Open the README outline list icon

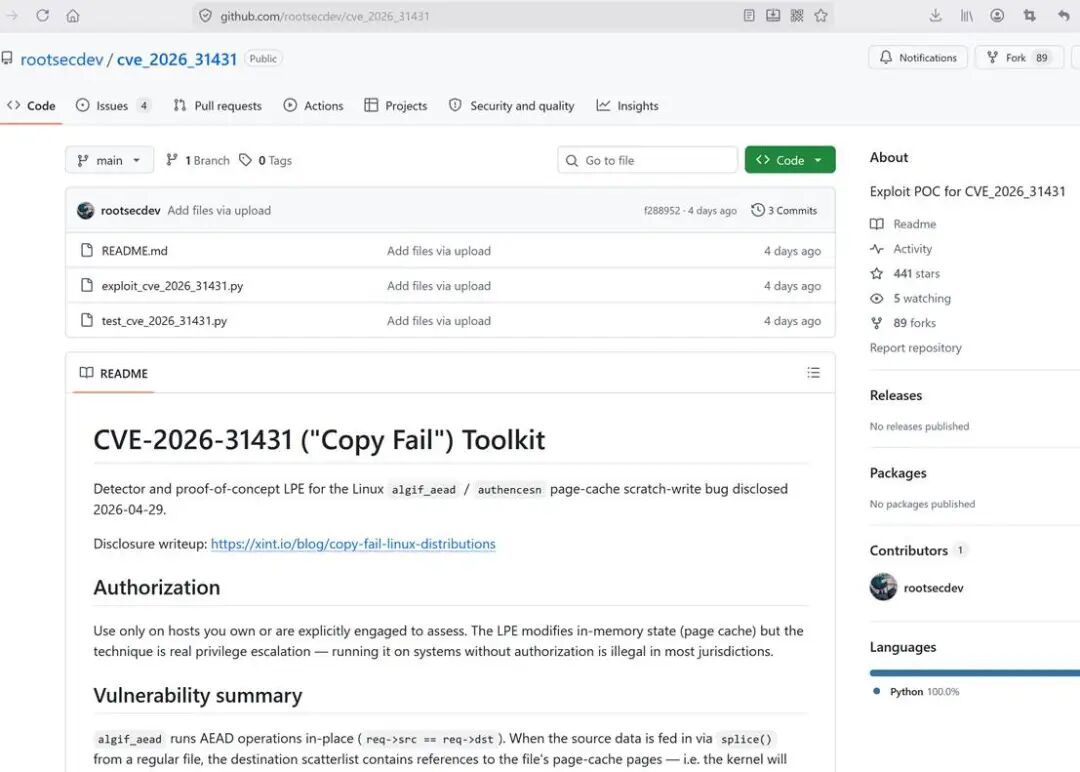(x=813, y=373)
